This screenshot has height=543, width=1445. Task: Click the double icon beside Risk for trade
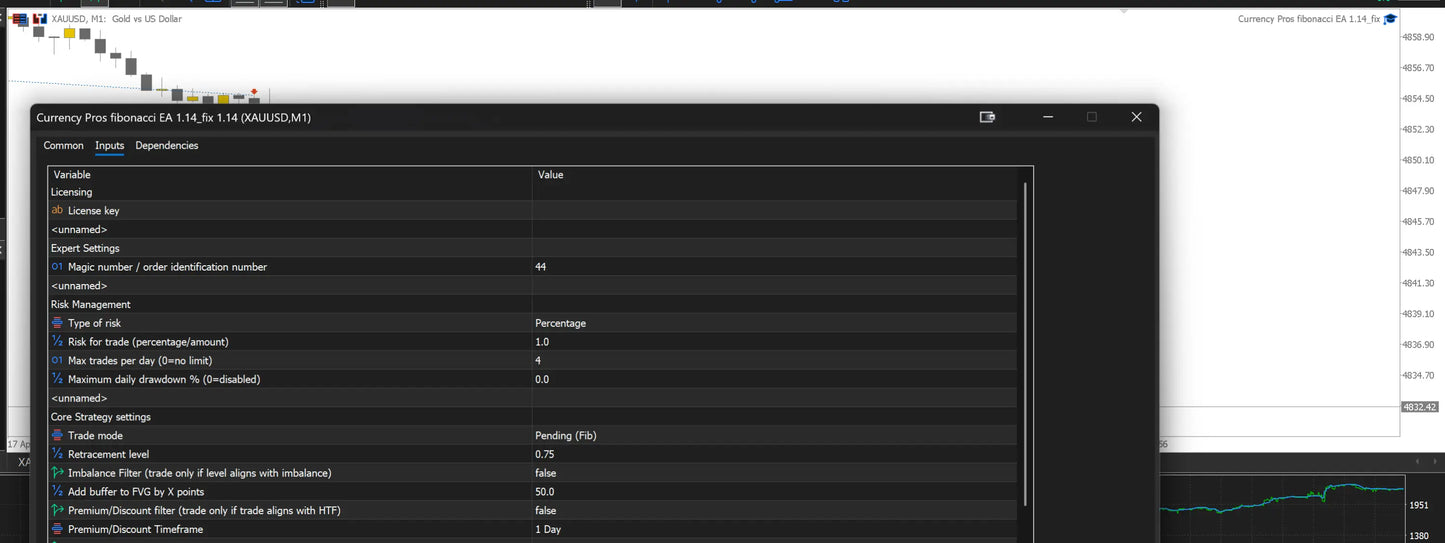(57, 342)
